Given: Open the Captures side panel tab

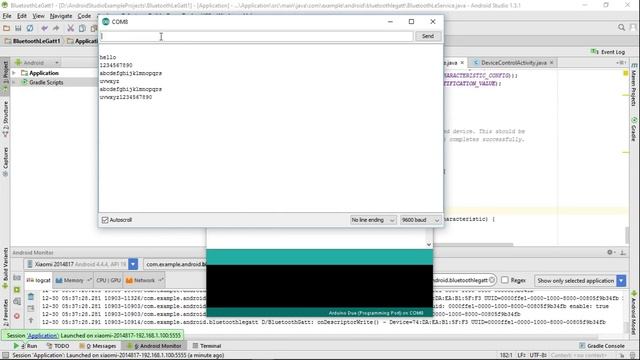Looking at the screenshot, I should [x=5, y=162].
